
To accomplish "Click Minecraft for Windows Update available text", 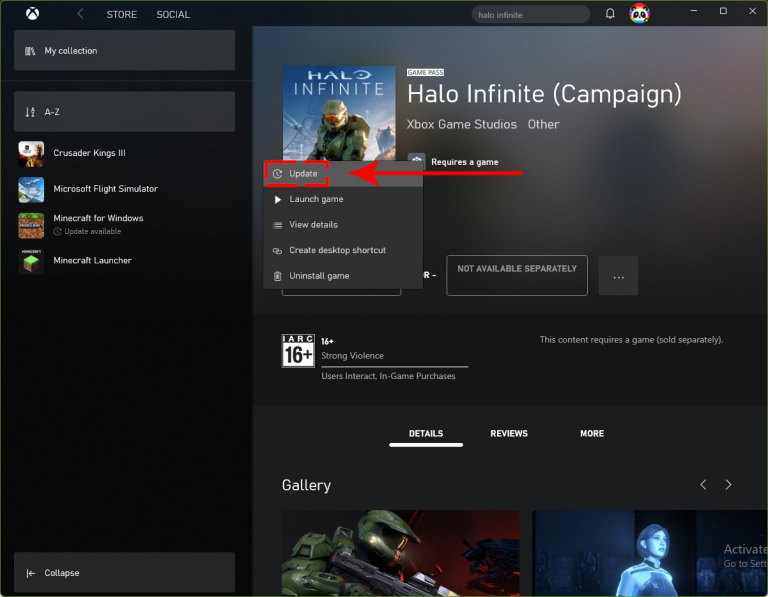I will [x=93, y=232].
